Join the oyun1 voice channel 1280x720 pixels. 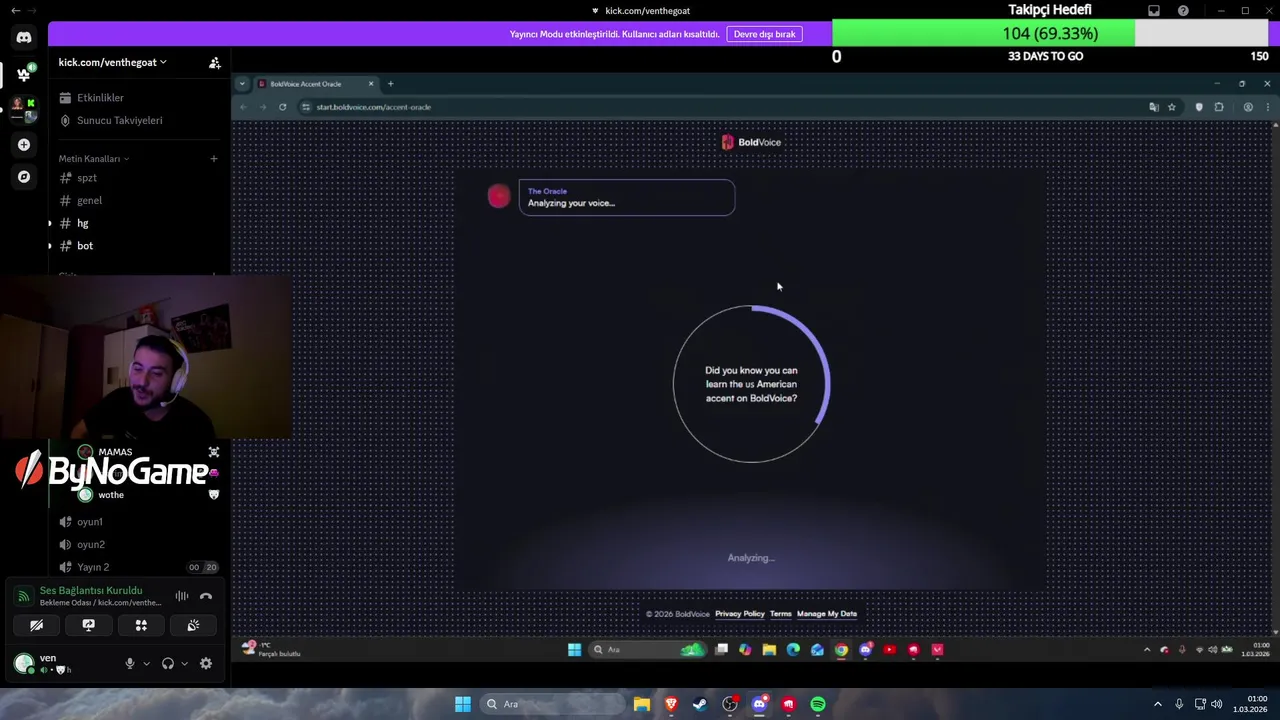[x=90, y=522]
